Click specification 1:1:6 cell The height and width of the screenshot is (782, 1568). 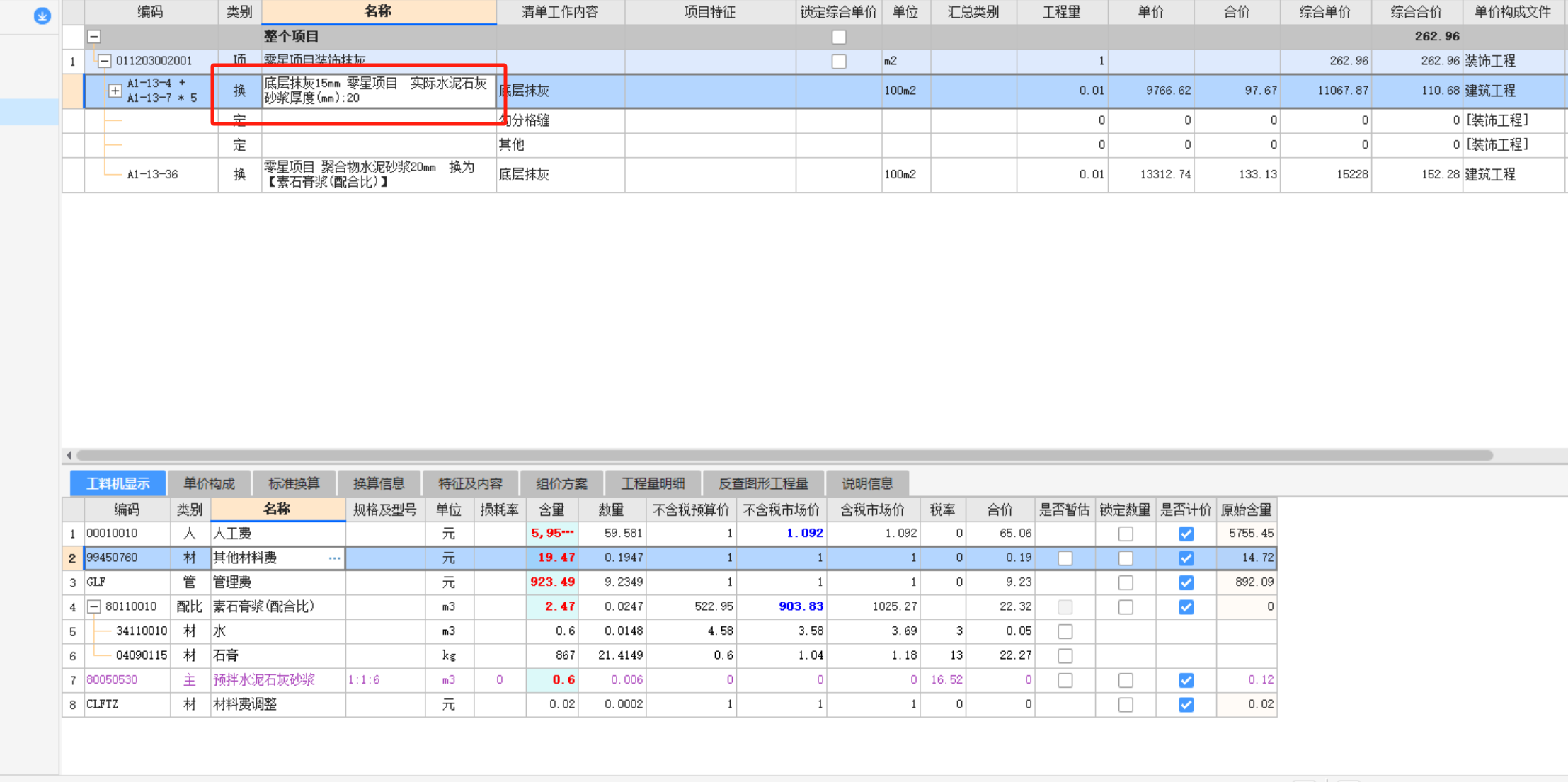point(385,680)
